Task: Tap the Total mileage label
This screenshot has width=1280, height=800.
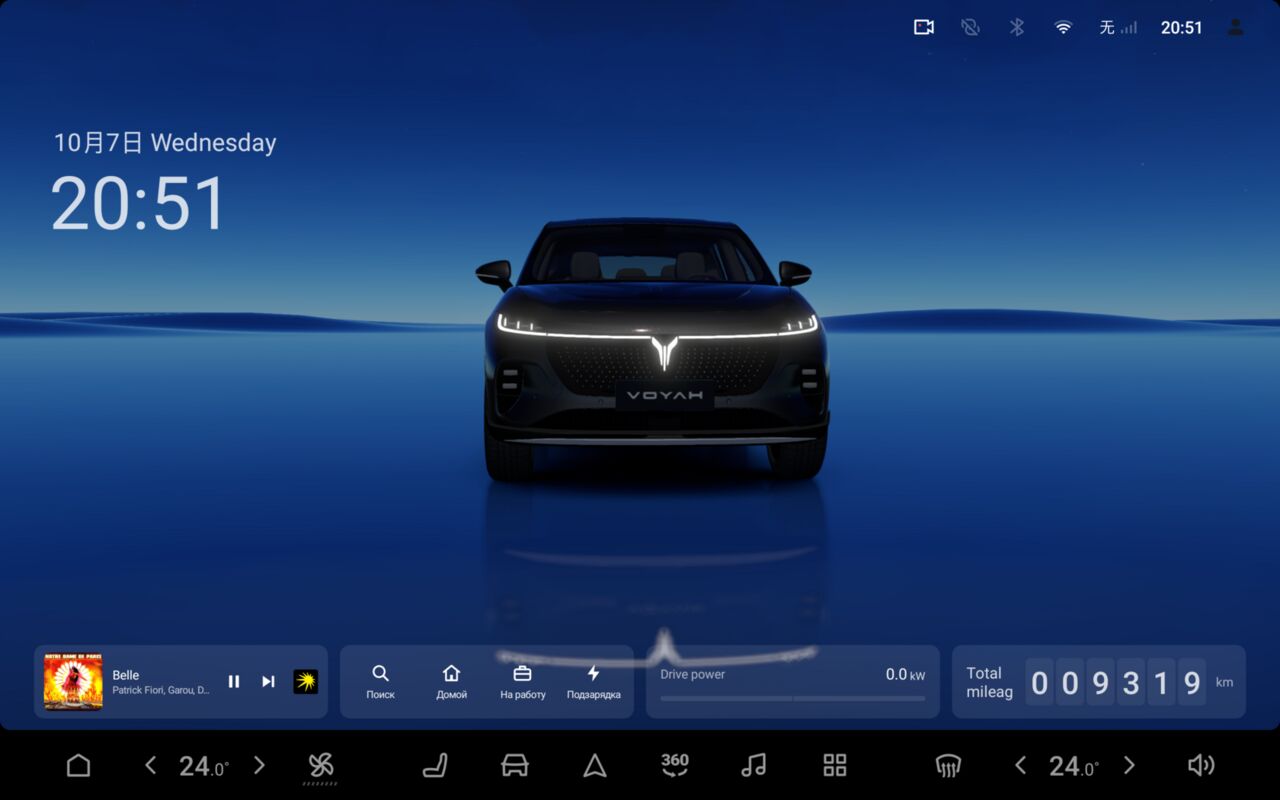Action: coord(989,682)
